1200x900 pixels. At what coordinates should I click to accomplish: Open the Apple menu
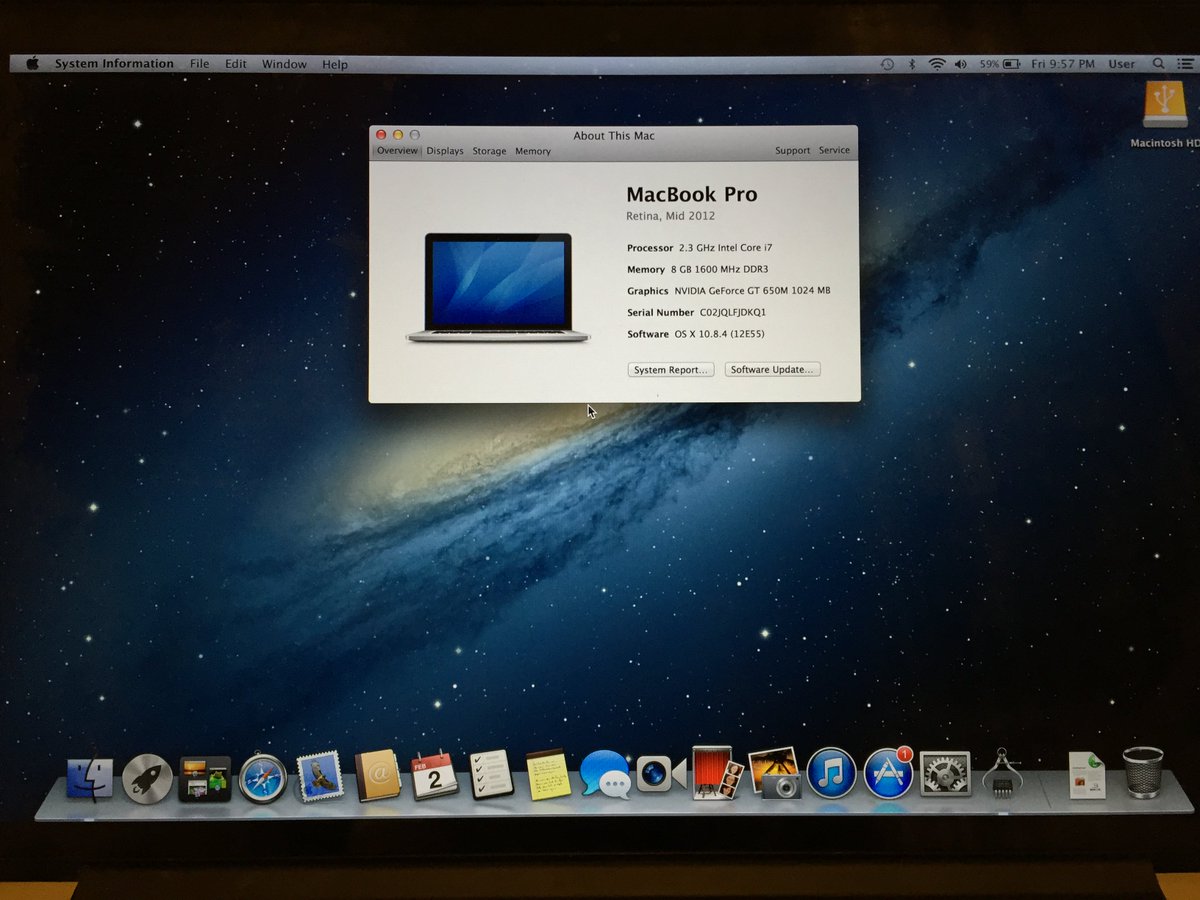[x=32, y=63]
